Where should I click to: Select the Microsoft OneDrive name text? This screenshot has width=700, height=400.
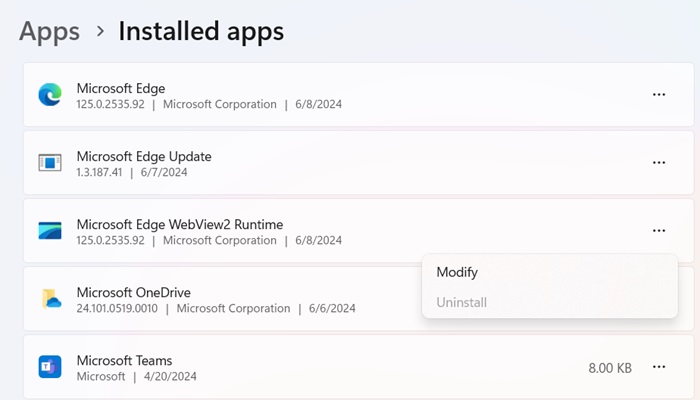(x=133, y=292)
